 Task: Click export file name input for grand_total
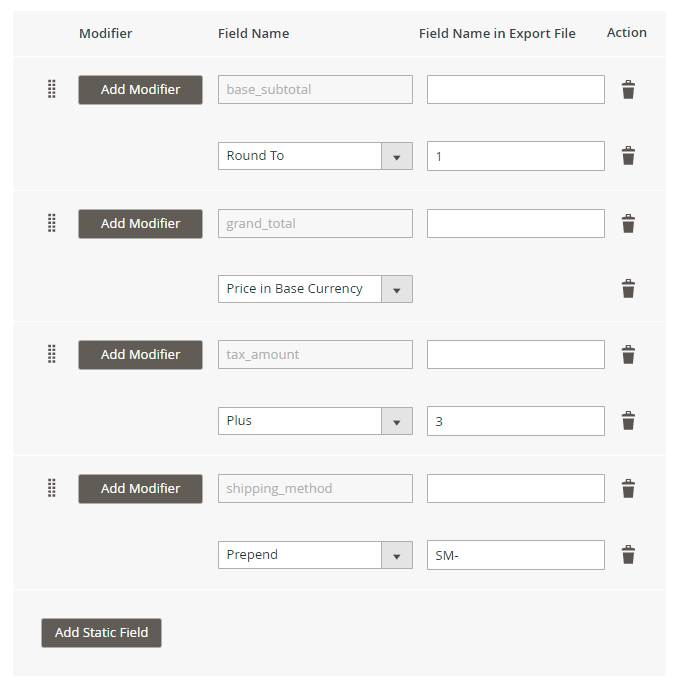coord(515,223)
